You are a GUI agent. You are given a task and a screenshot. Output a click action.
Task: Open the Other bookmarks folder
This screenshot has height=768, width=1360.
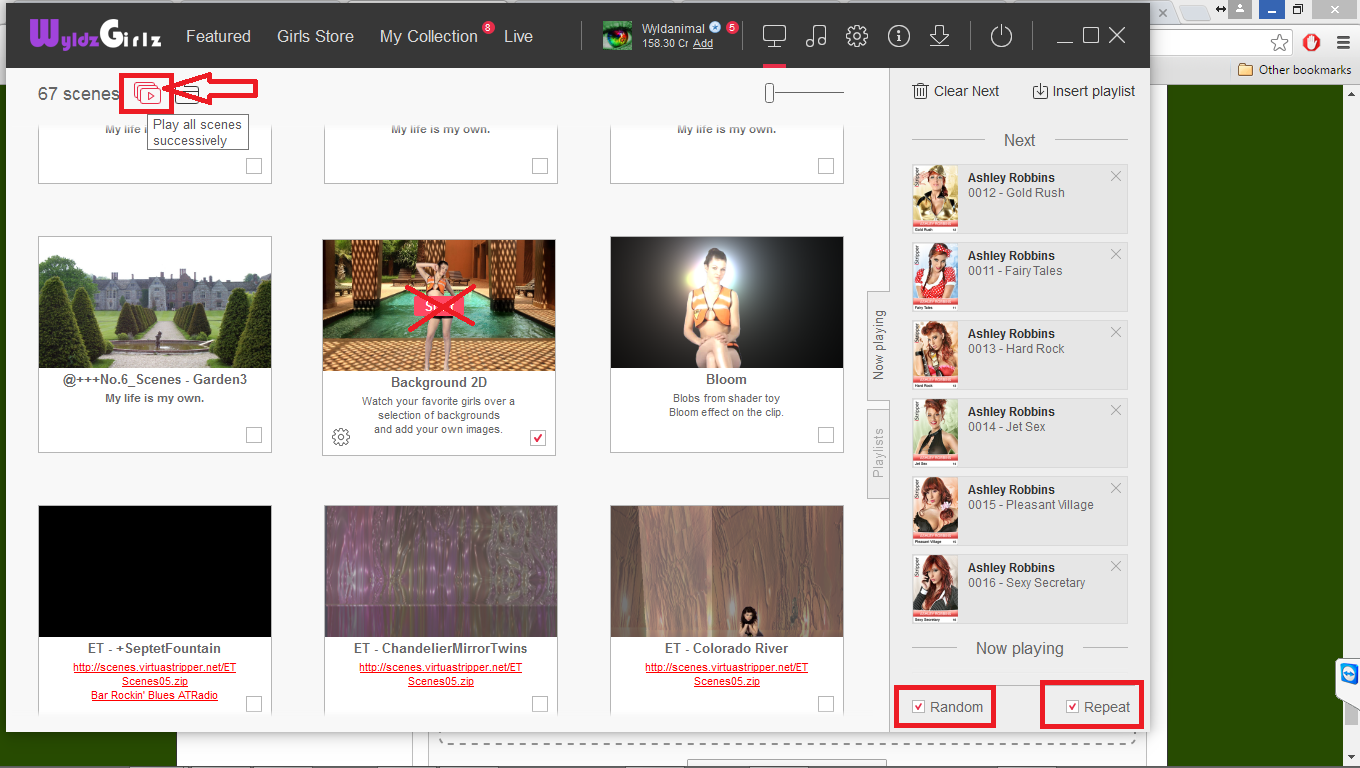pyautogui.click(x=1294, y=70)
